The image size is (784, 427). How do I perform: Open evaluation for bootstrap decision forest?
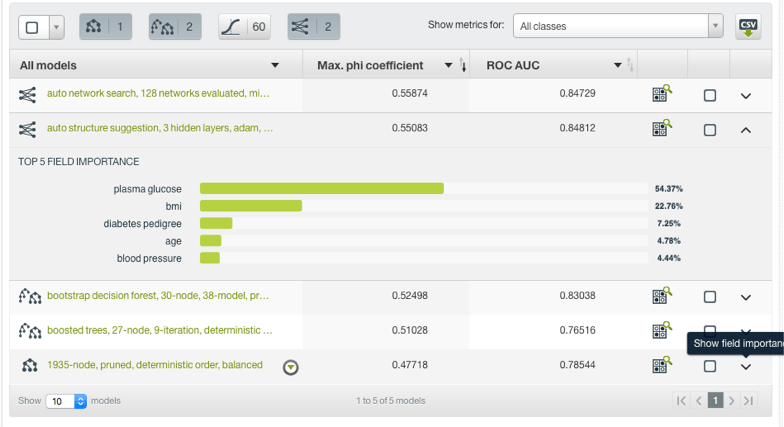(x=661, y=296)
